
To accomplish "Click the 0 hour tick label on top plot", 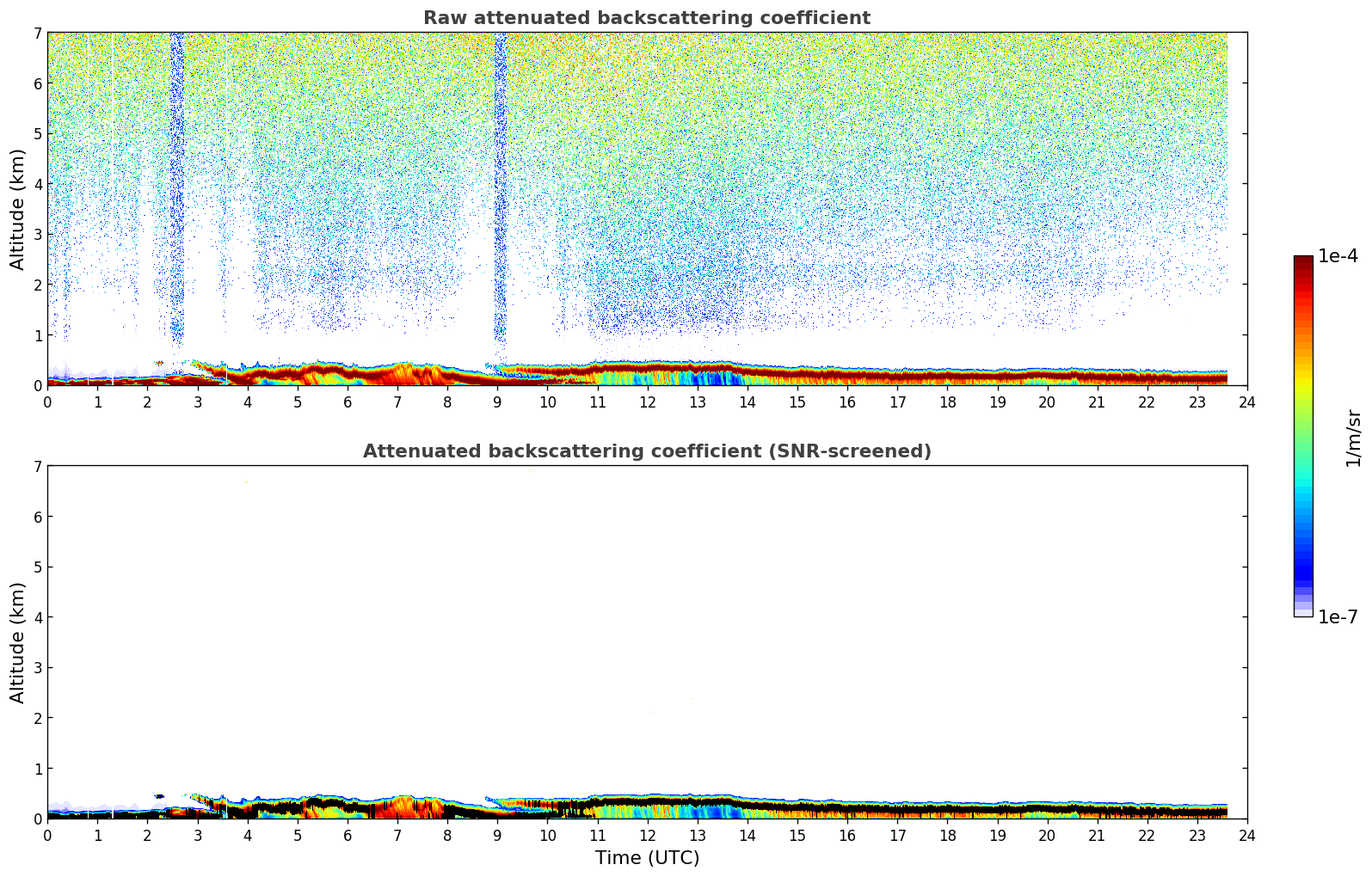I will coord(47,402).
